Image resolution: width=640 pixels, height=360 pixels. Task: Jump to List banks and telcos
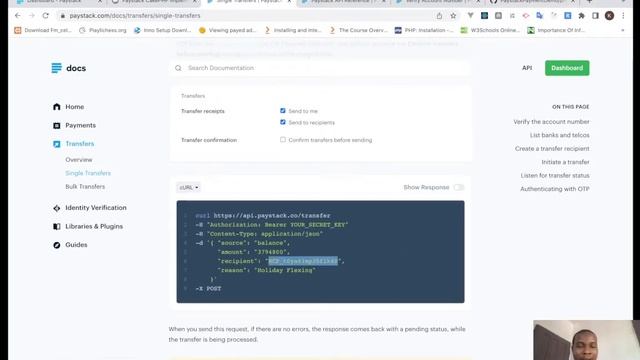[560, 135]
